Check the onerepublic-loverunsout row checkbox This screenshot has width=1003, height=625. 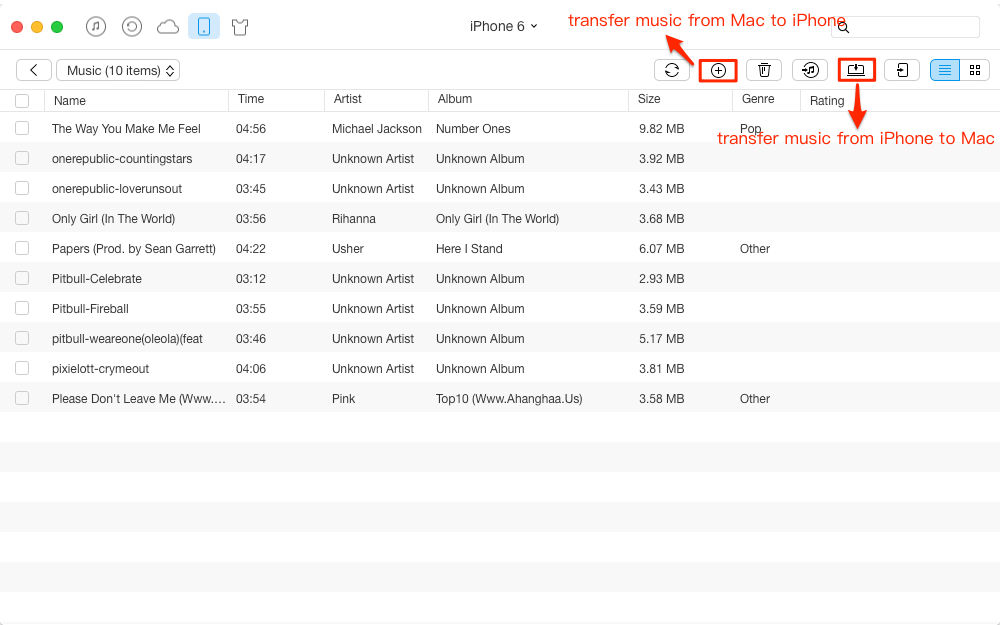[x=22, y=188]
